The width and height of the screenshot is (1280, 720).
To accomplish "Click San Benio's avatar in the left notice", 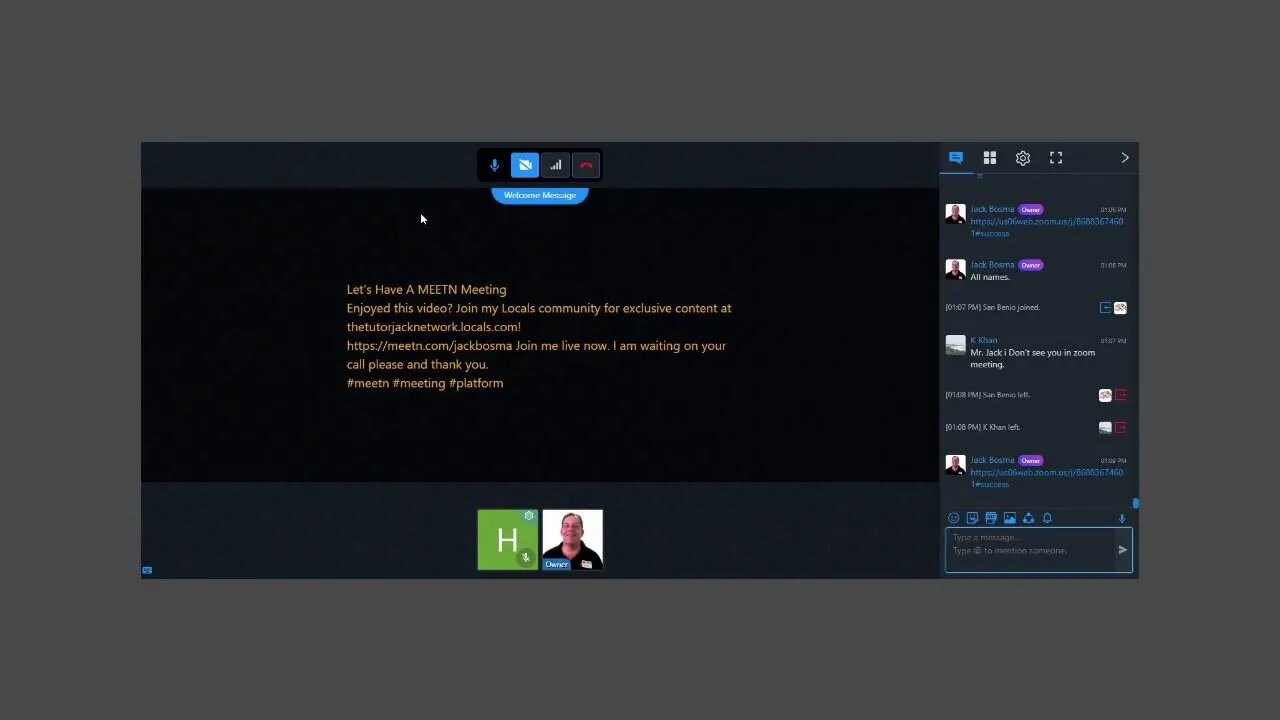I will [x=1105, y=395].
